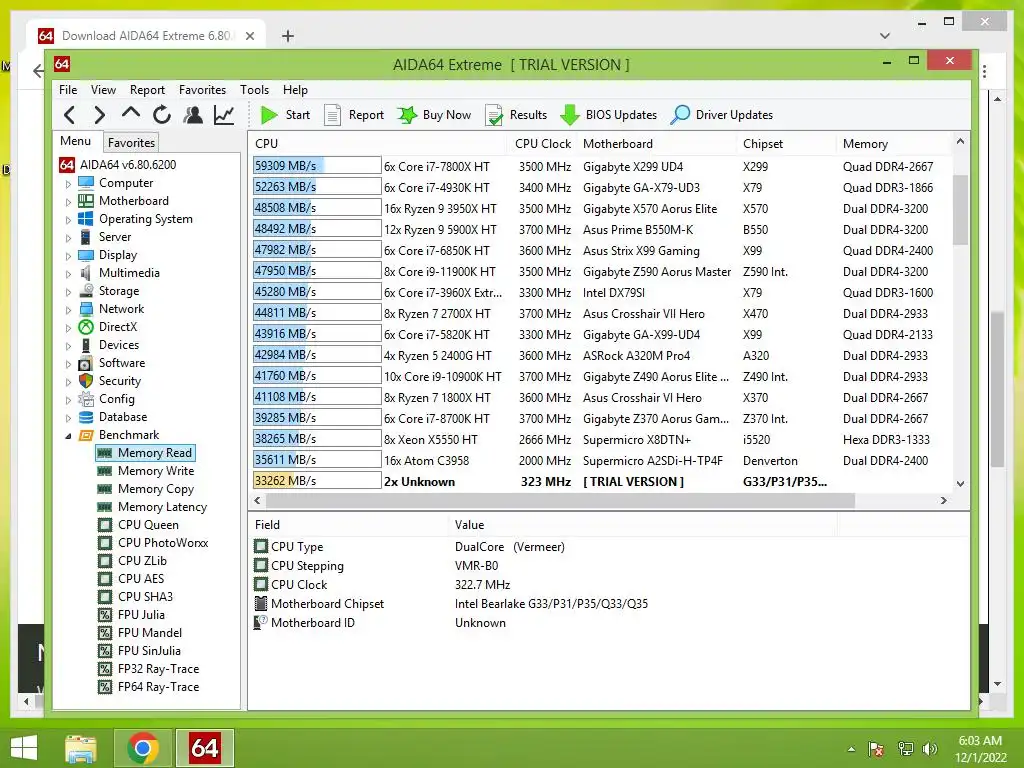Image resolution: width=1024 pixels, height=768 pixels.
Task: Open Results from the toolbar
Action: click(x=517, y=115)
